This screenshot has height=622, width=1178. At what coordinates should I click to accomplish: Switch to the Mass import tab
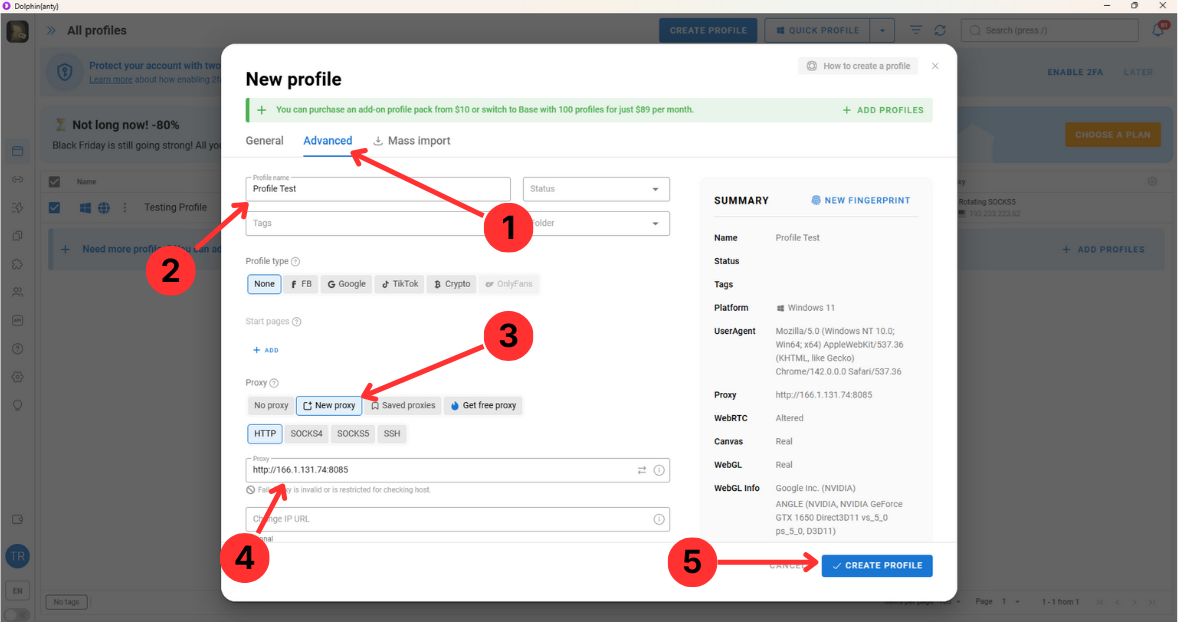[x=412, y=140]
